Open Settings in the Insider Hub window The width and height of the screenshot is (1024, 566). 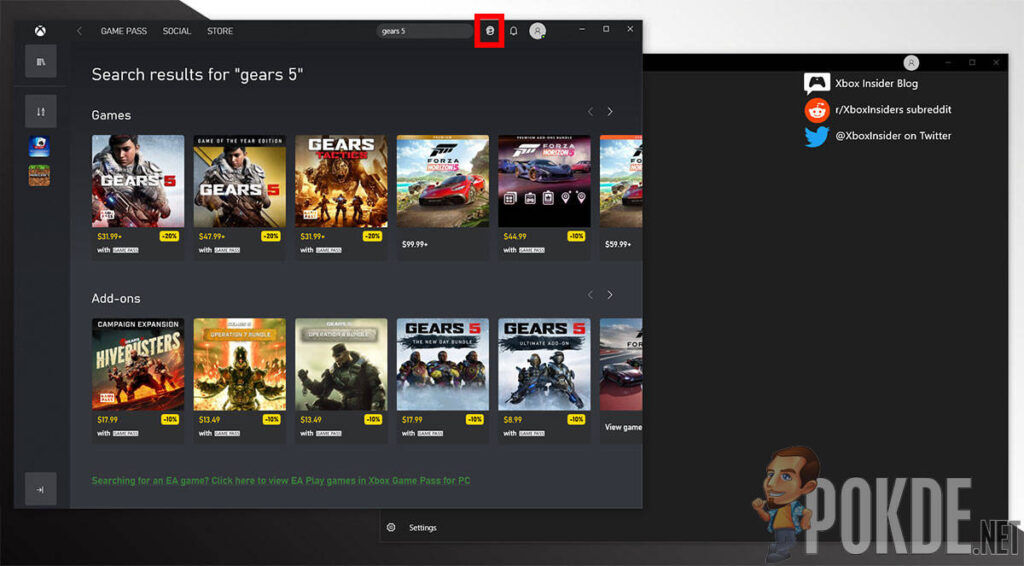(423, 527)
